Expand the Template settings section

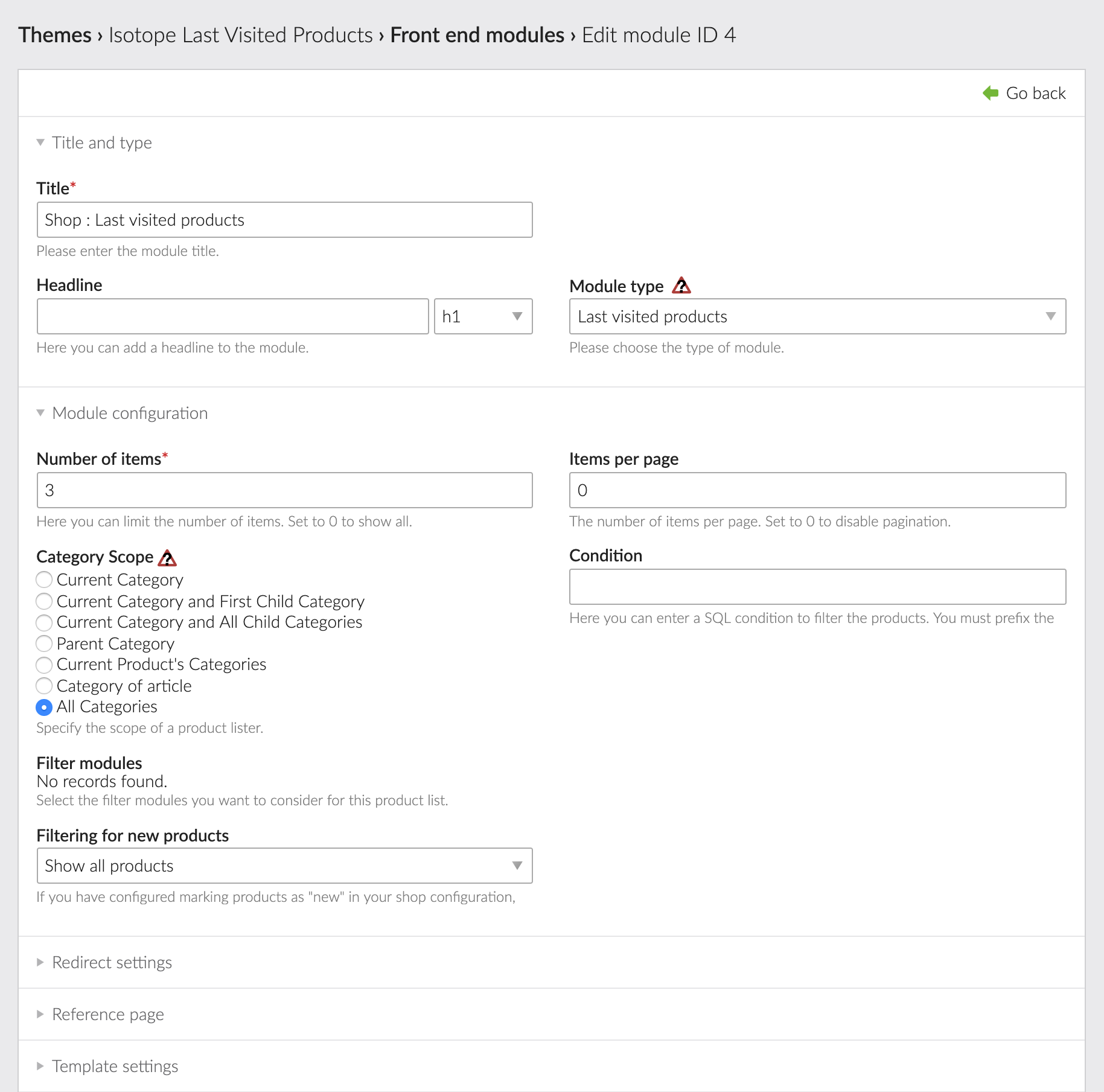pos(115,1066)
